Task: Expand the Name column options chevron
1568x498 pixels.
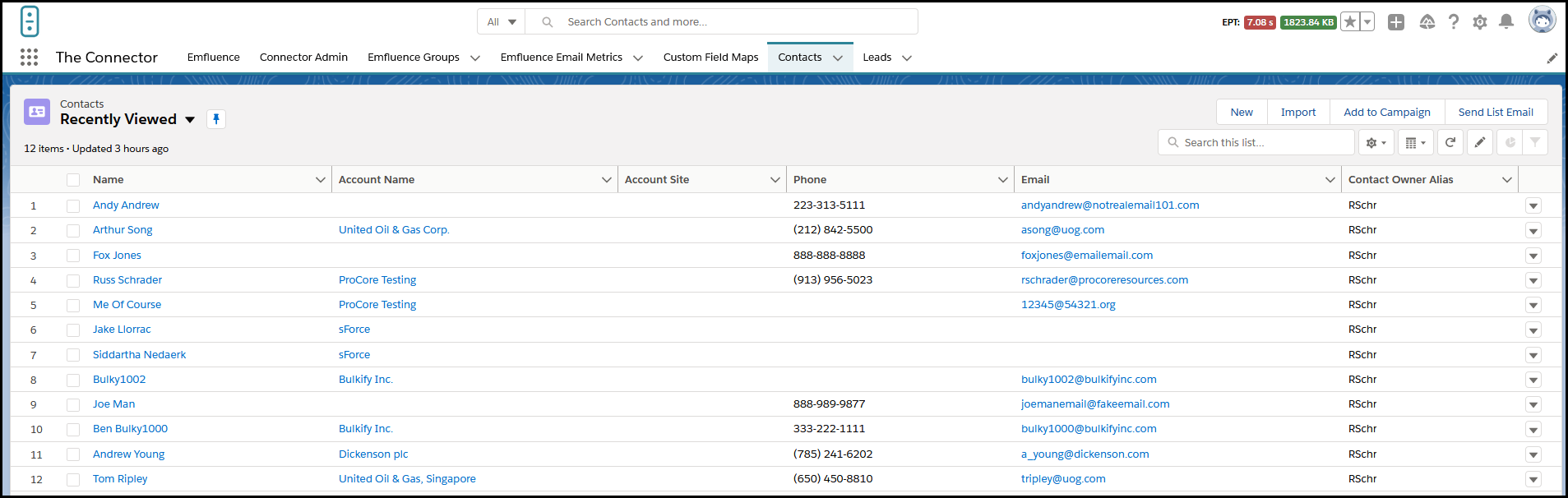Action: click(x=321, y=180)
